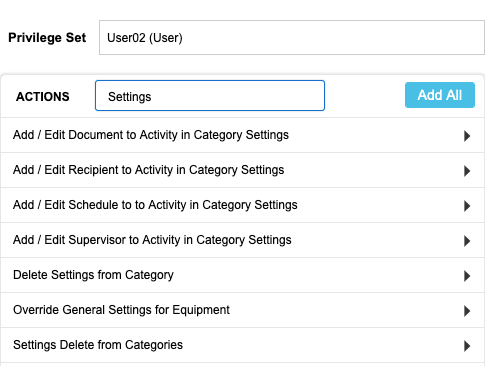
Task: Click arrow for Add / Edit Supervisor to Activity
Action: (467, 241)
